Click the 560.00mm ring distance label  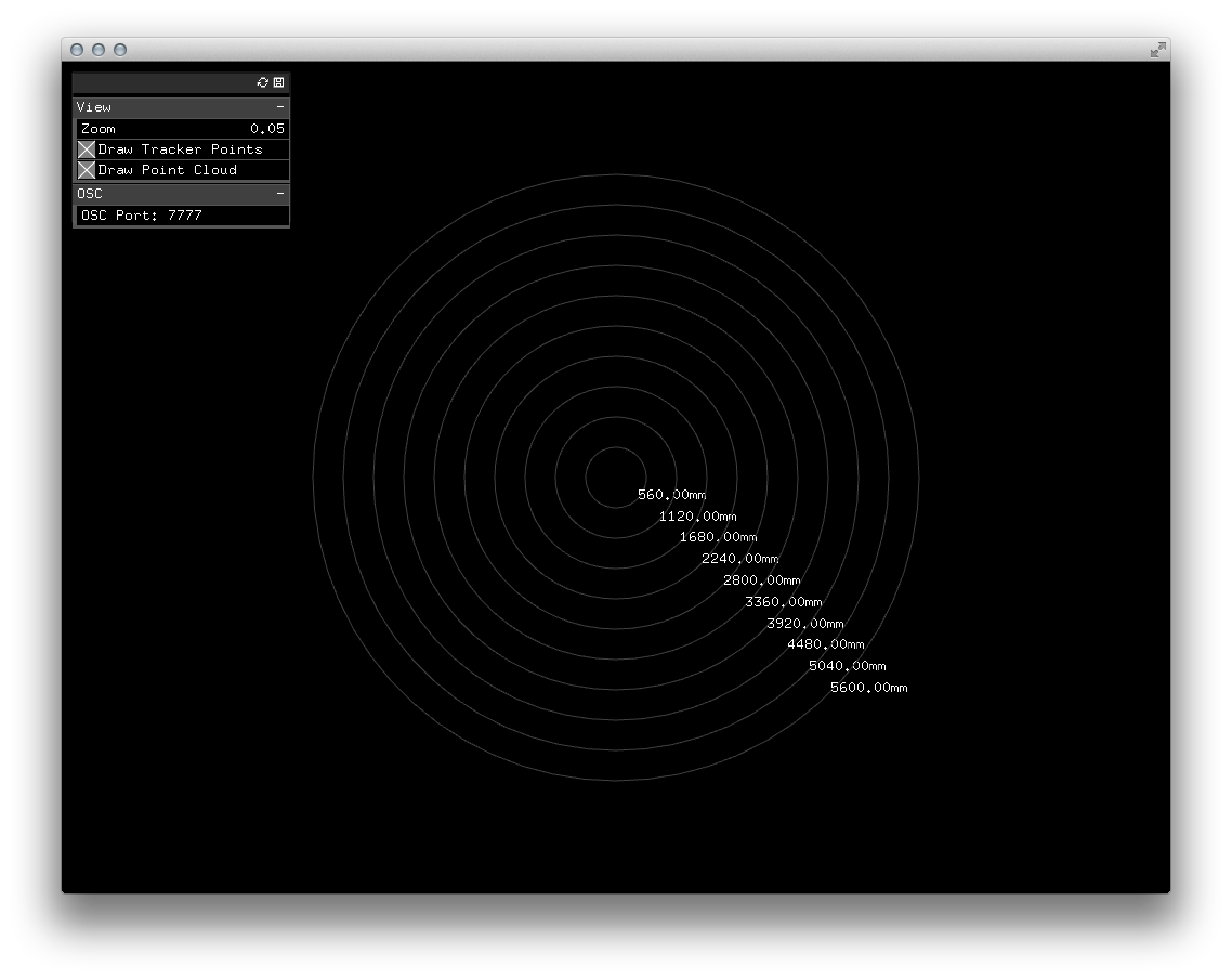coord(671,494)
